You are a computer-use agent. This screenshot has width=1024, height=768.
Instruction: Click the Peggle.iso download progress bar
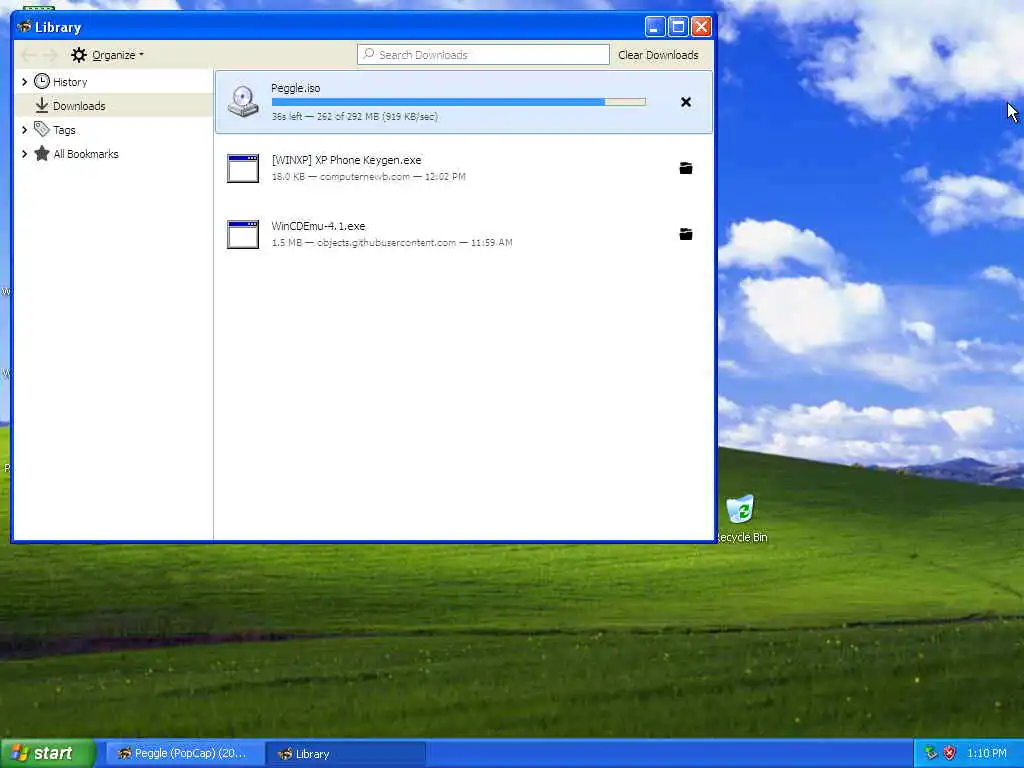458,102
